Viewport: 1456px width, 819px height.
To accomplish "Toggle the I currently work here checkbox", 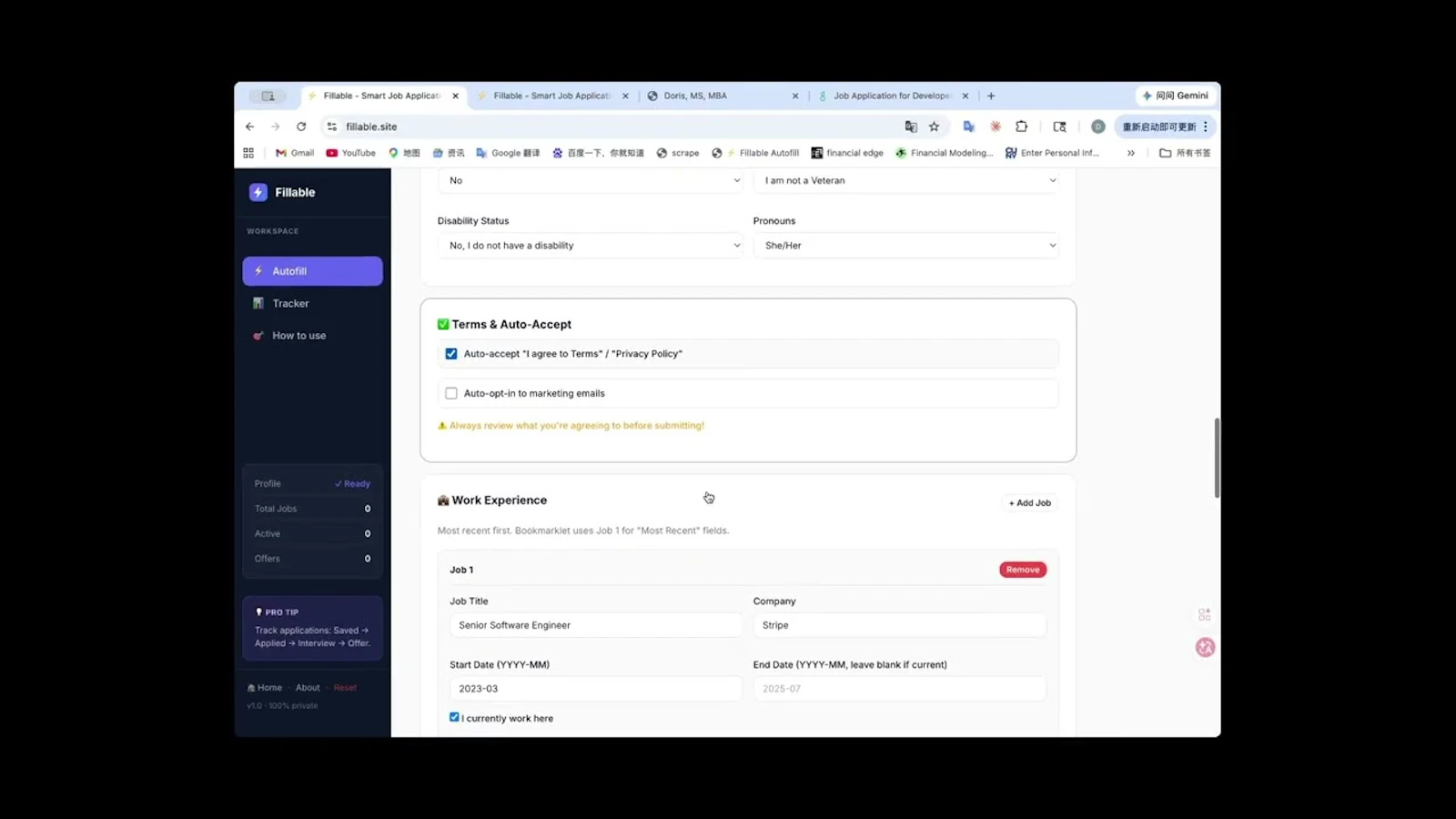I will tap(454, 717).
